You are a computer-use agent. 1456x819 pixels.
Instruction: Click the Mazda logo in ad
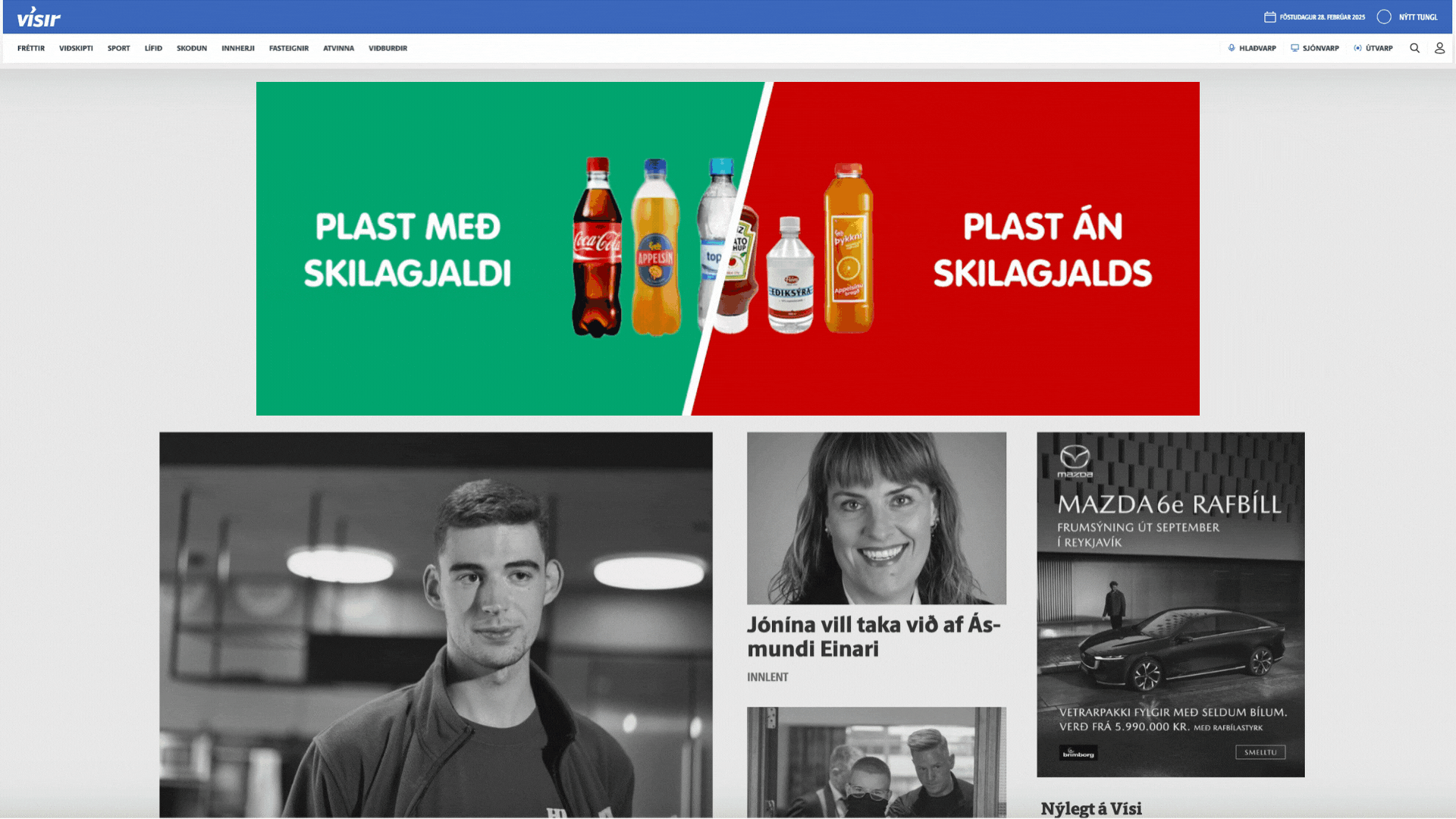1075,461
